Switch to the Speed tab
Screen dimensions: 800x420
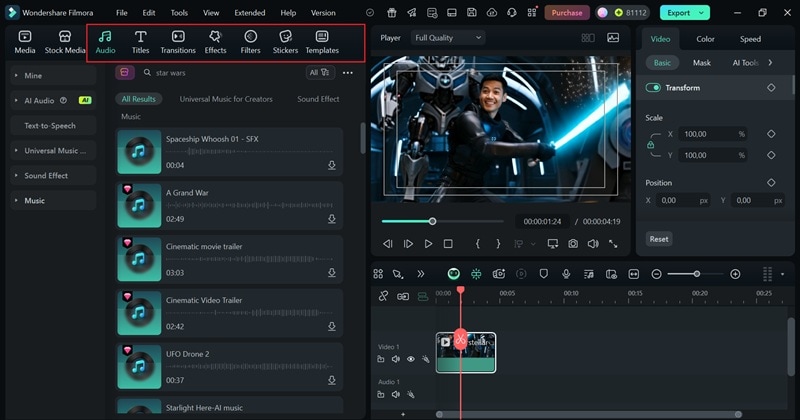tap(750, 39)
